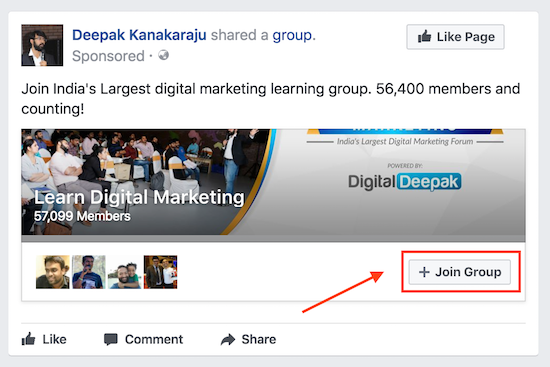Click the 57,099 Members text
This screenshot has width=550, height=367.
click(82, 216)
